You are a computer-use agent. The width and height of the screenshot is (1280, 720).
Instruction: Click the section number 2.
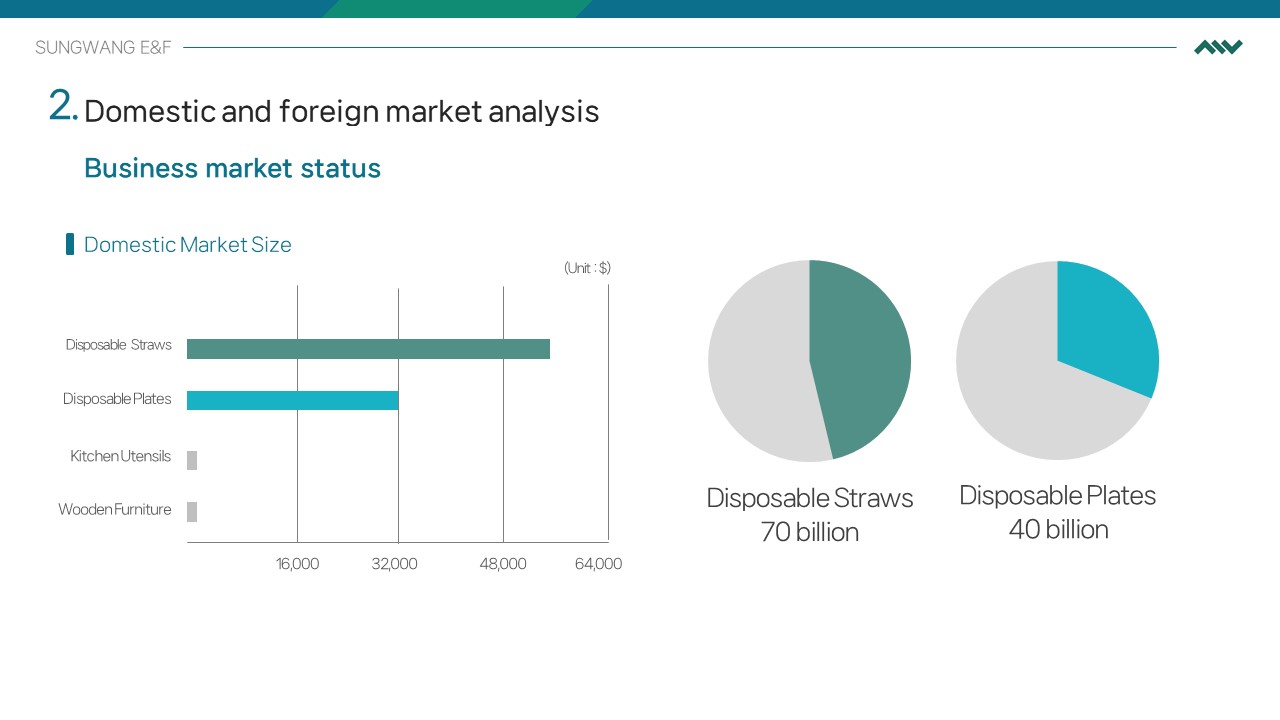[63, 106]
